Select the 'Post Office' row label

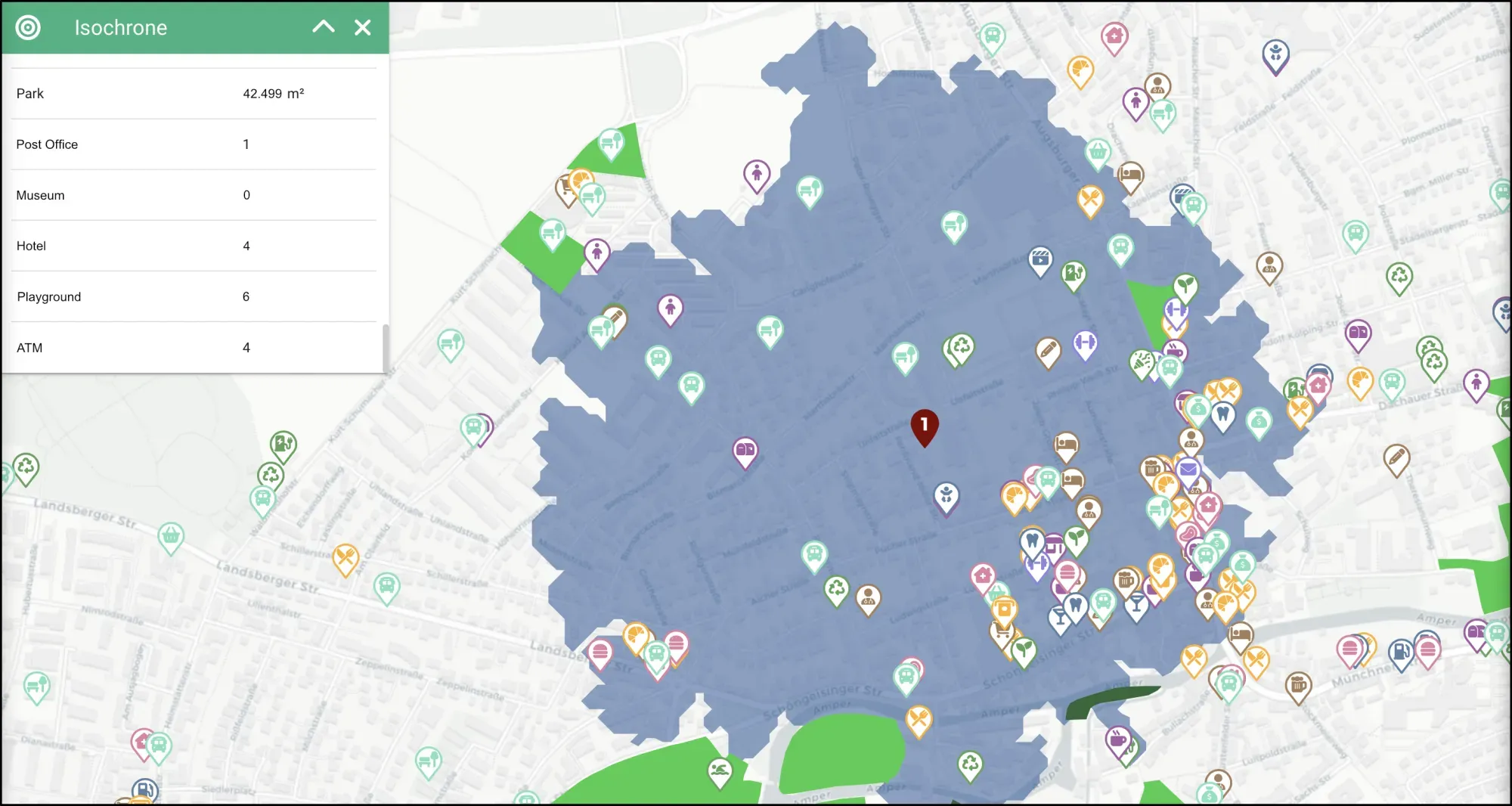coord(47,144)
